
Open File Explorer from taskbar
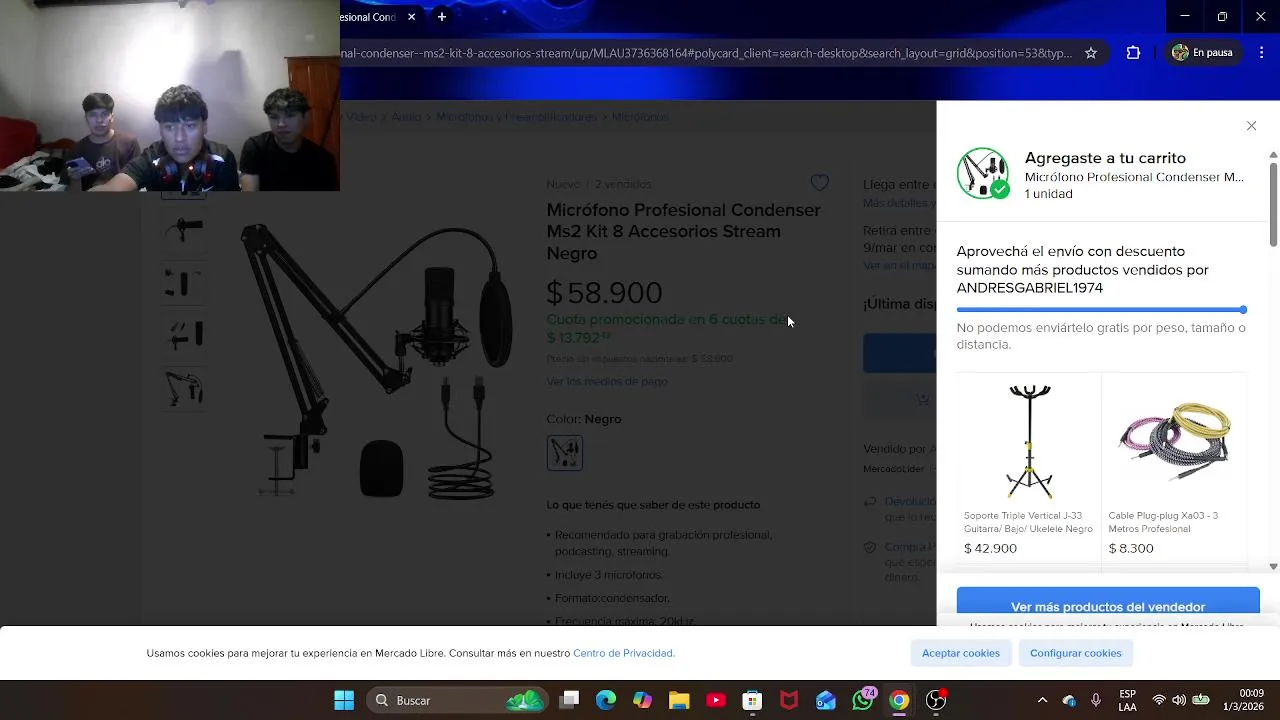pyautogui.click(x=679, y=700)
